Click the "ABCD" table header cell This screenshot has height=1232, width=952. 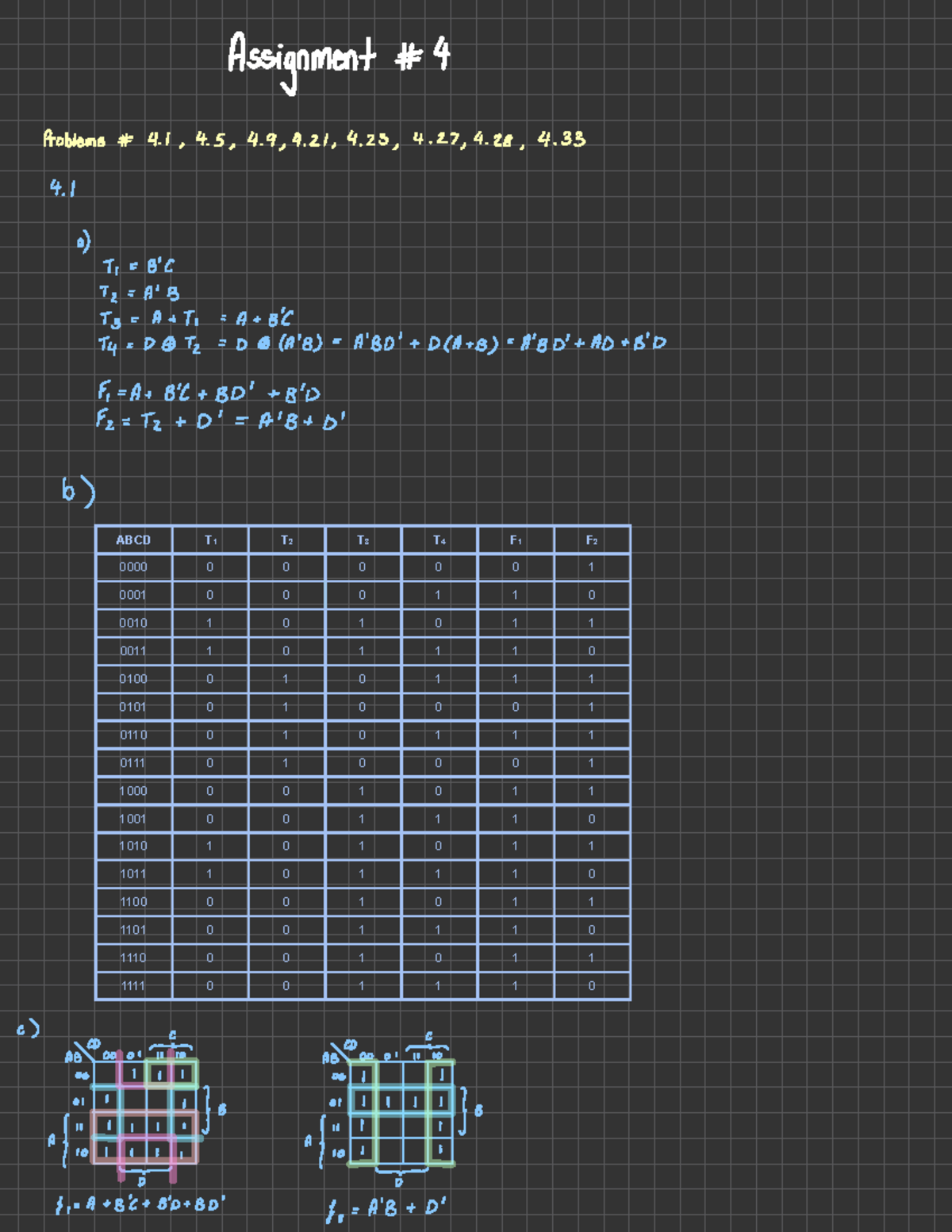coord(133,539)
